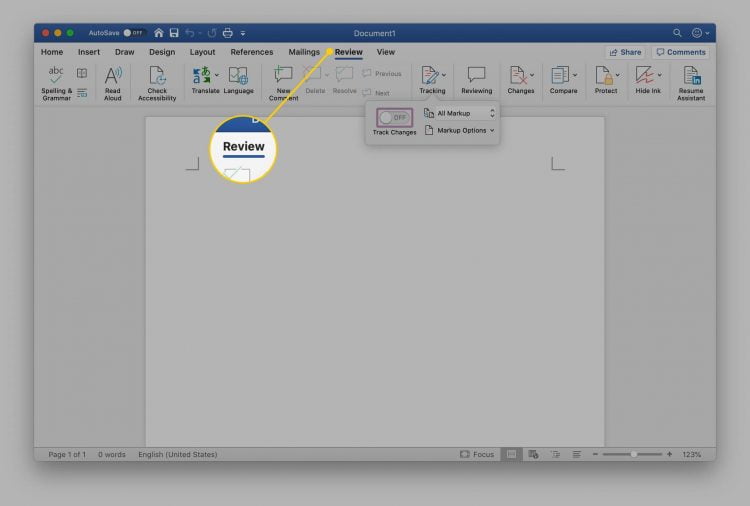This screenshot has width=750, height=506.
Task: Open the Thesaurus book icon
Action: tap(82, 73)
